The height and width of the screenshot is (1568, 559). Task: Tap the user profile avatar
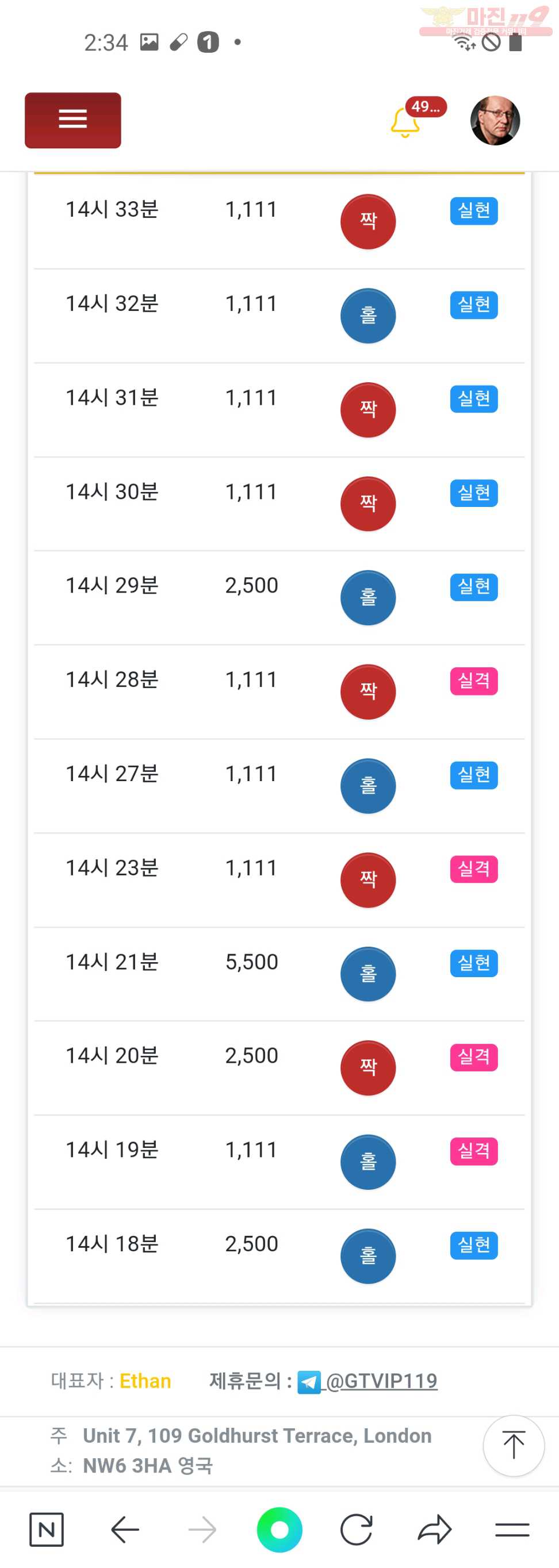click(495, 121)
